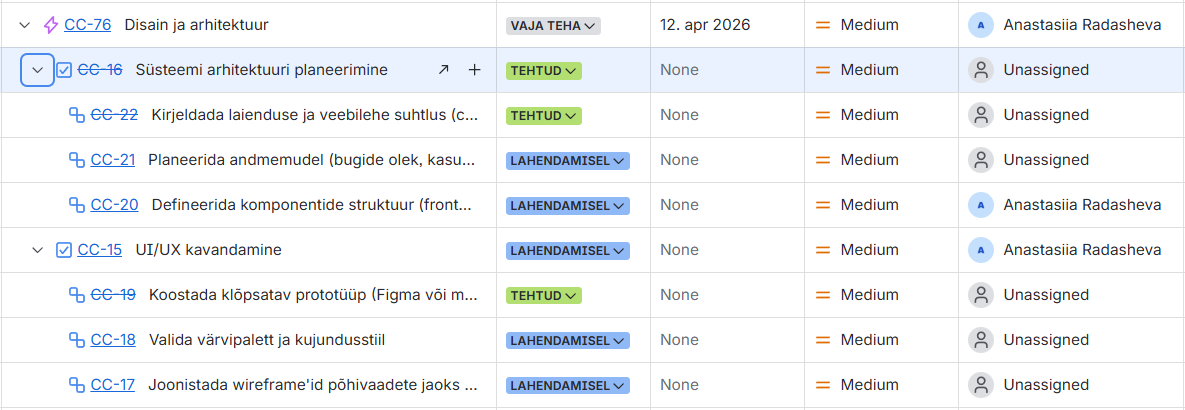Click the task checkbox icon for CC-16

pos(64,70)
